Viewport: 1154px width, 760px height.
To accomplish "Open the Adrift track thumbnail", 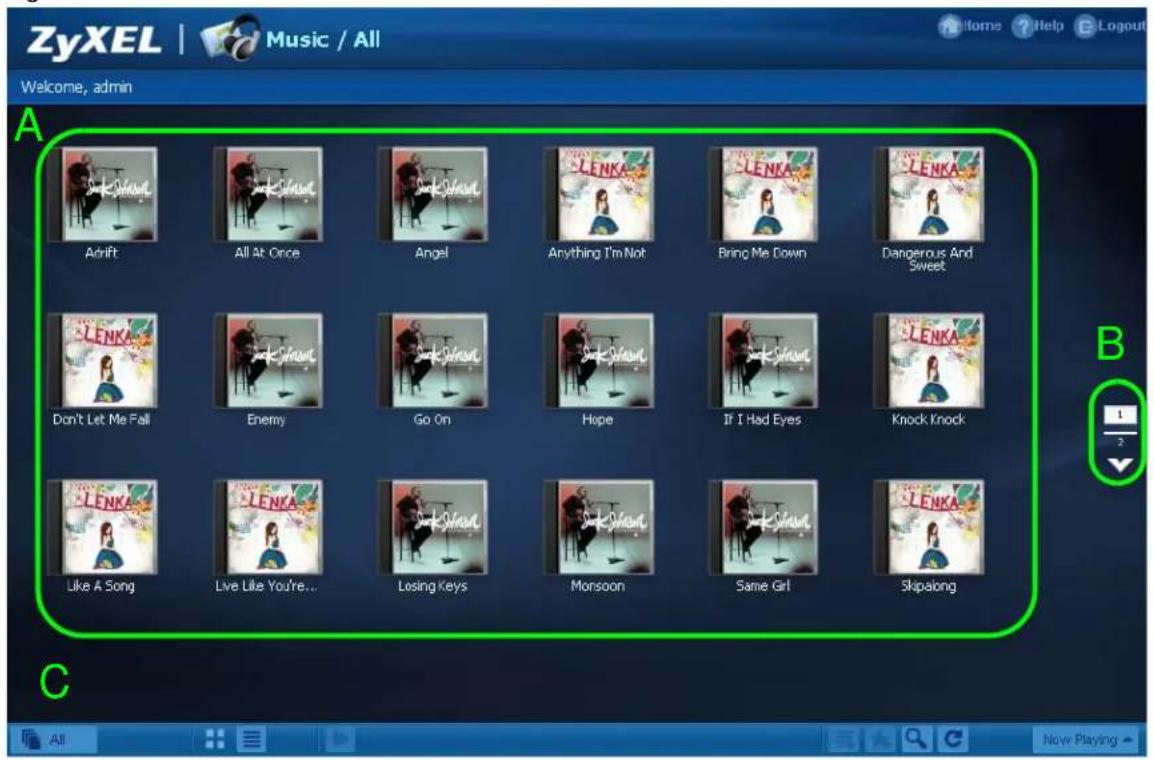I will click(102, 195).
